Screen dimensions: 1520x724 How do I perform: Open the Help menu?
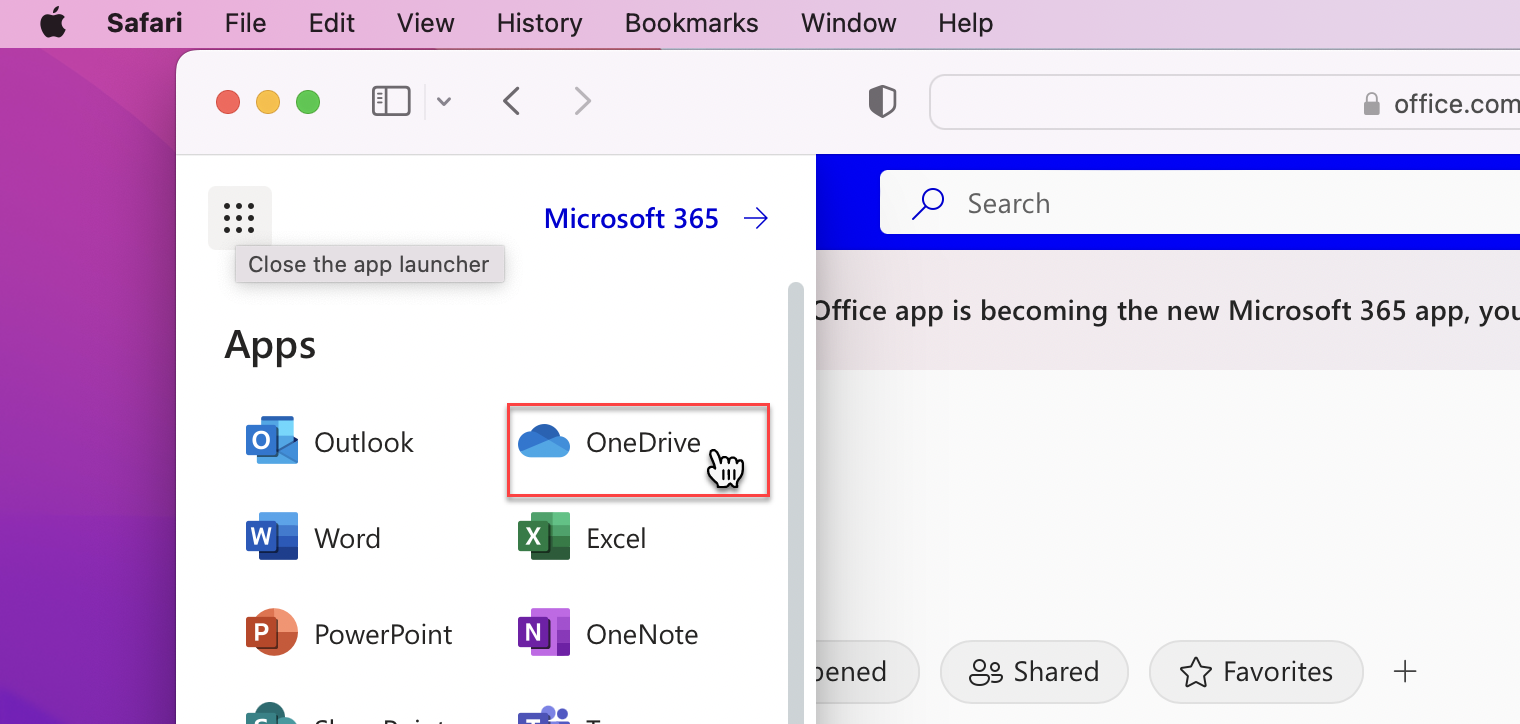(x=966, y=23)
